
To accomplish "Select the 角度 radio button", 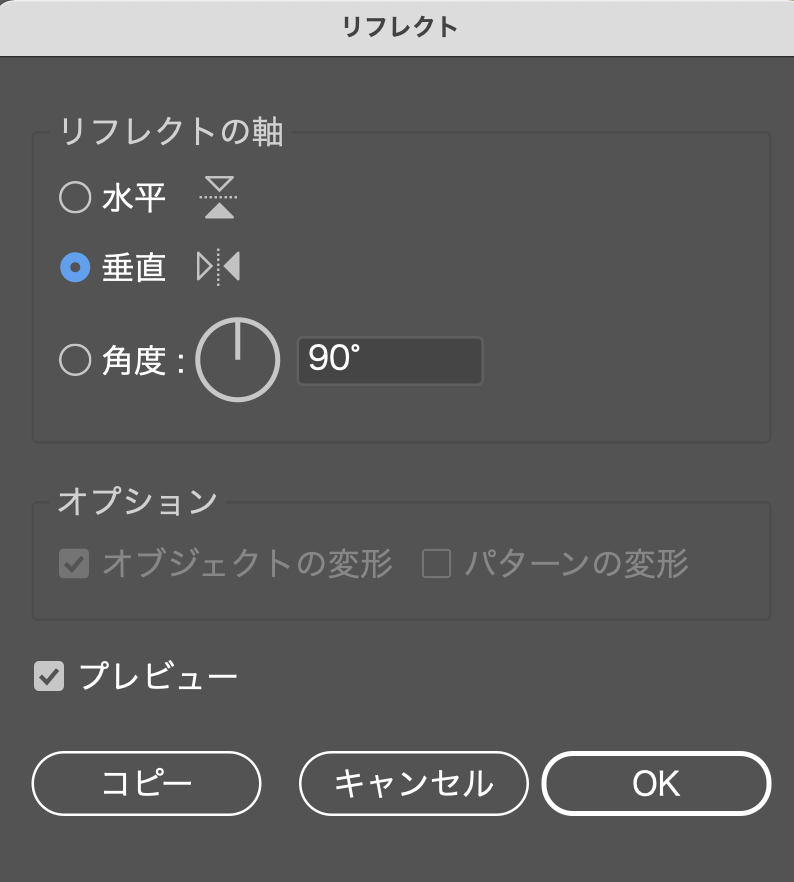I will click(75, 360).
